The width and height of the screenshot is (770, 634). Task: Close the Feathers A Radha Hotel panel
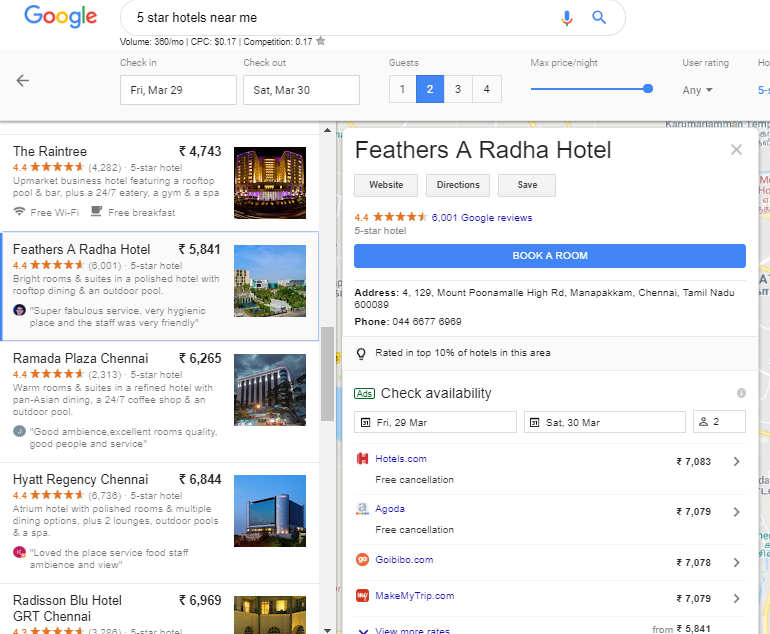[x=736, y=149]
